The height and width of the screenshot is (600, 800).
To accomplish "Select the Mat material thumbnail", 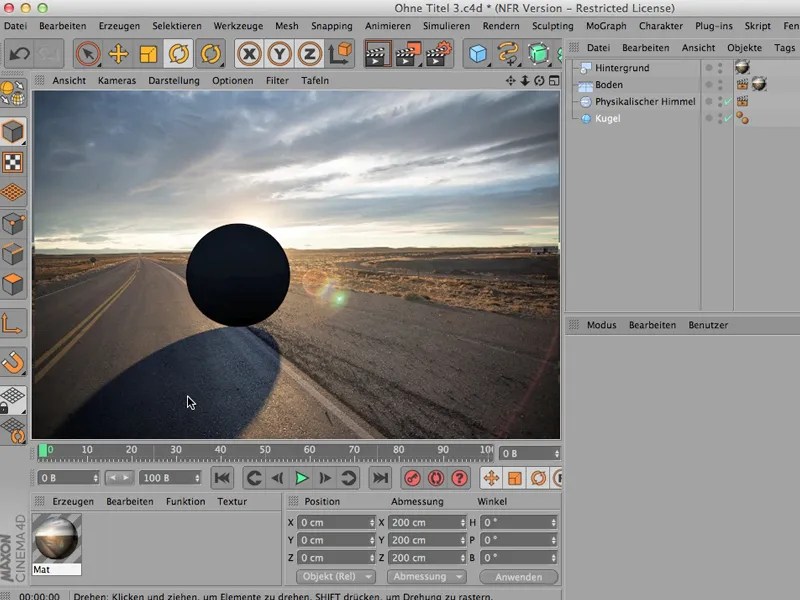I will (57, 539).
